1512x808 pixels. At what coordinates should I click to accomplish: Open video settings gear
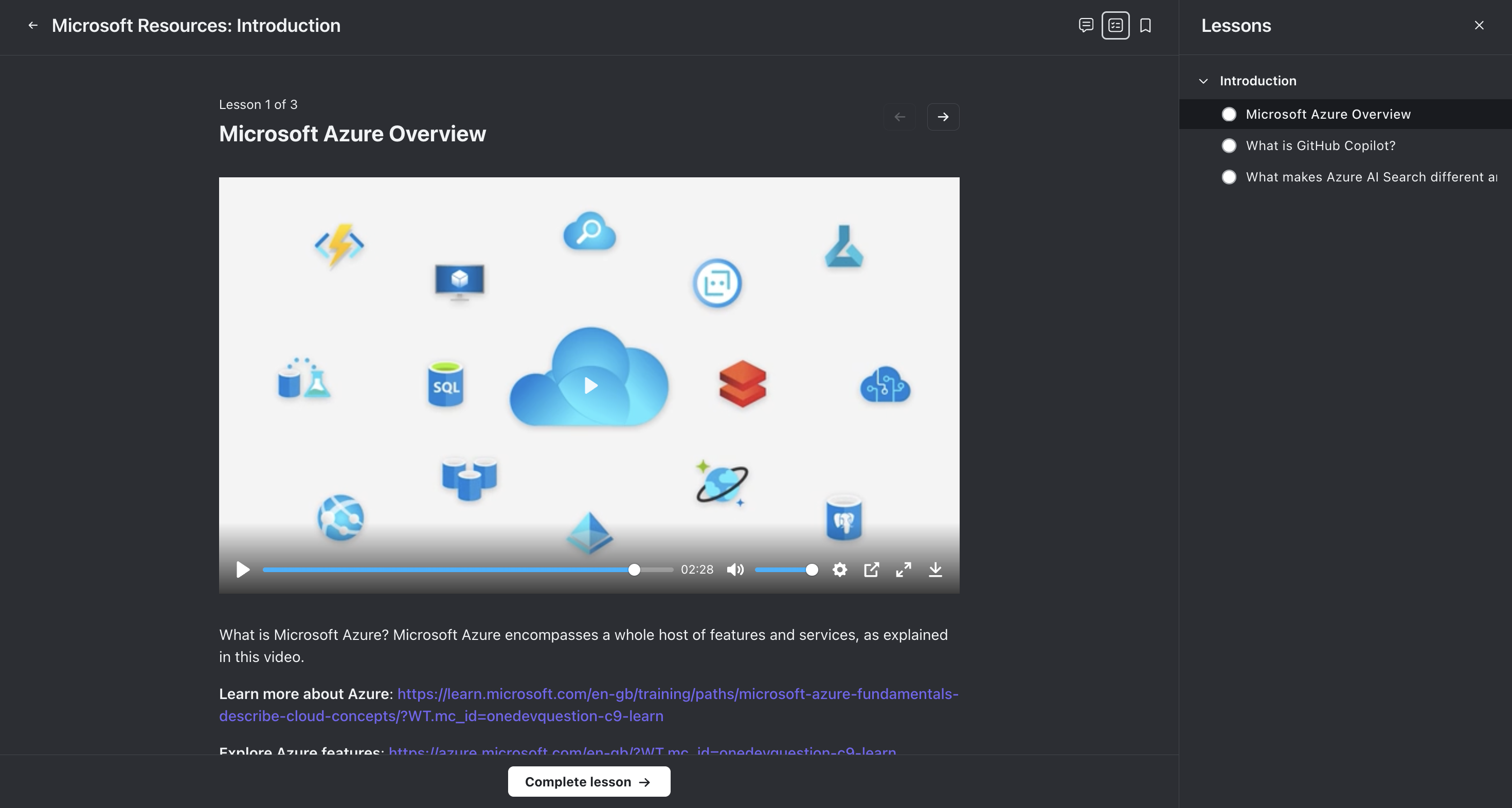click(x=840, y=570)
